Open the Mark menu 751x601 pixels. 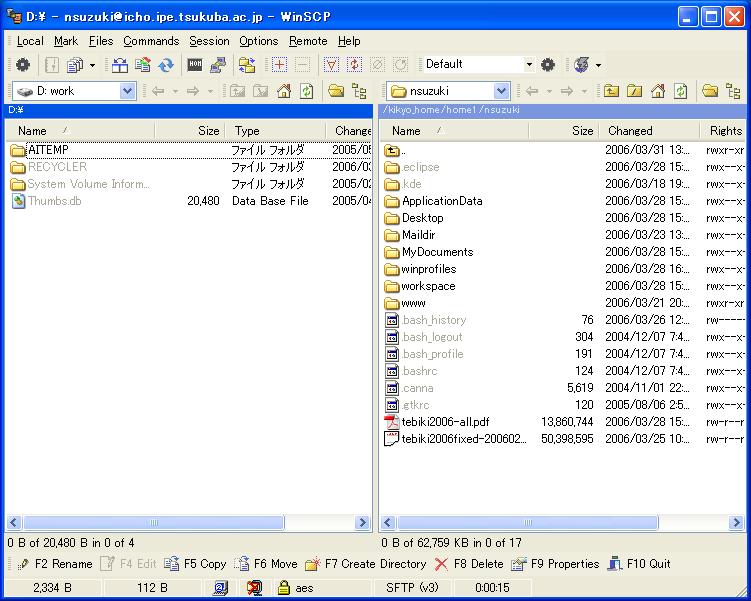point(66,41)
